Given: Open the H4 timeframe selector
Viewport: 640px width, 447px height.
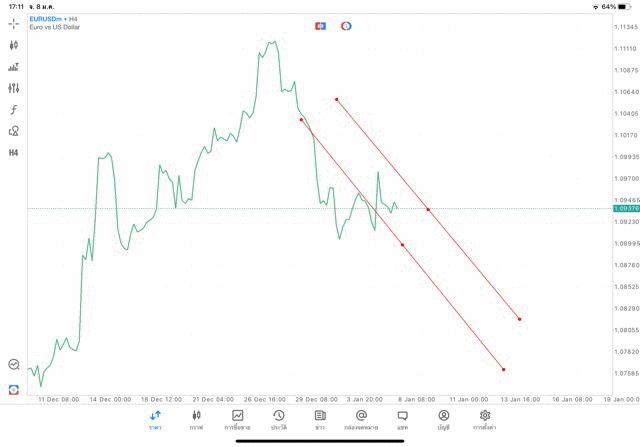Looking at the screenshot, I should pyautogui.click(x=14, y=153).
